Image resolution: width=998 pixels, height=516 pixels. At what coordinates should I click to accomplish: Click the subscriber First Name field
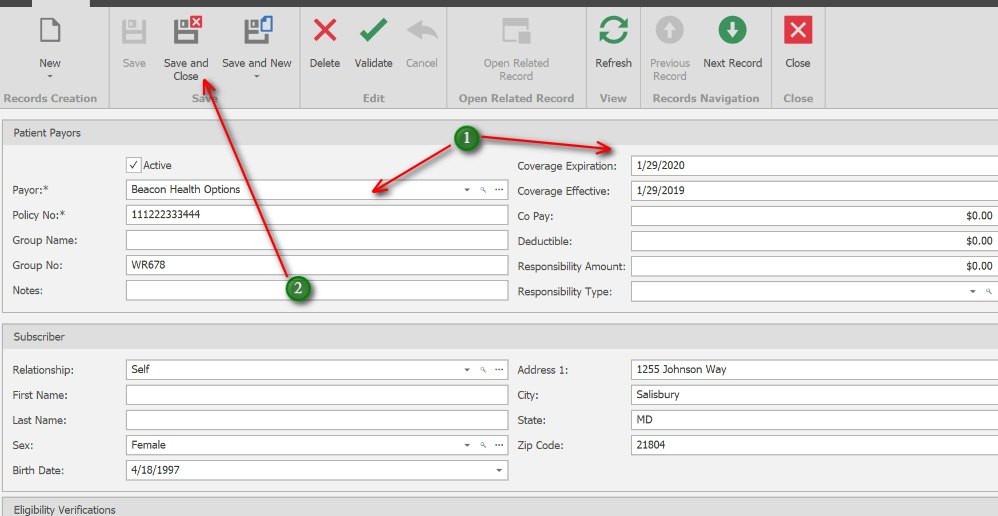click(x=316, y=395)
